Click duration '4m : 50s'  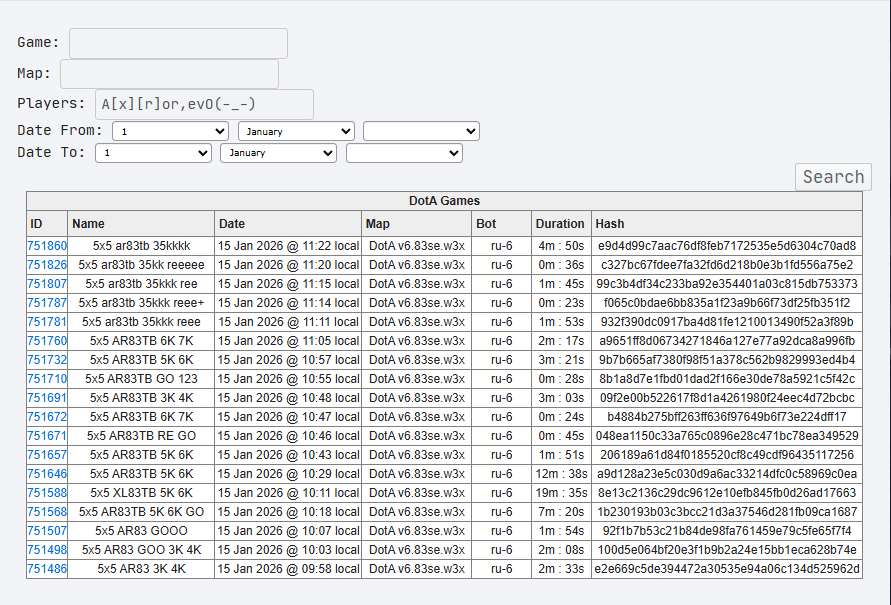(561, 246)
